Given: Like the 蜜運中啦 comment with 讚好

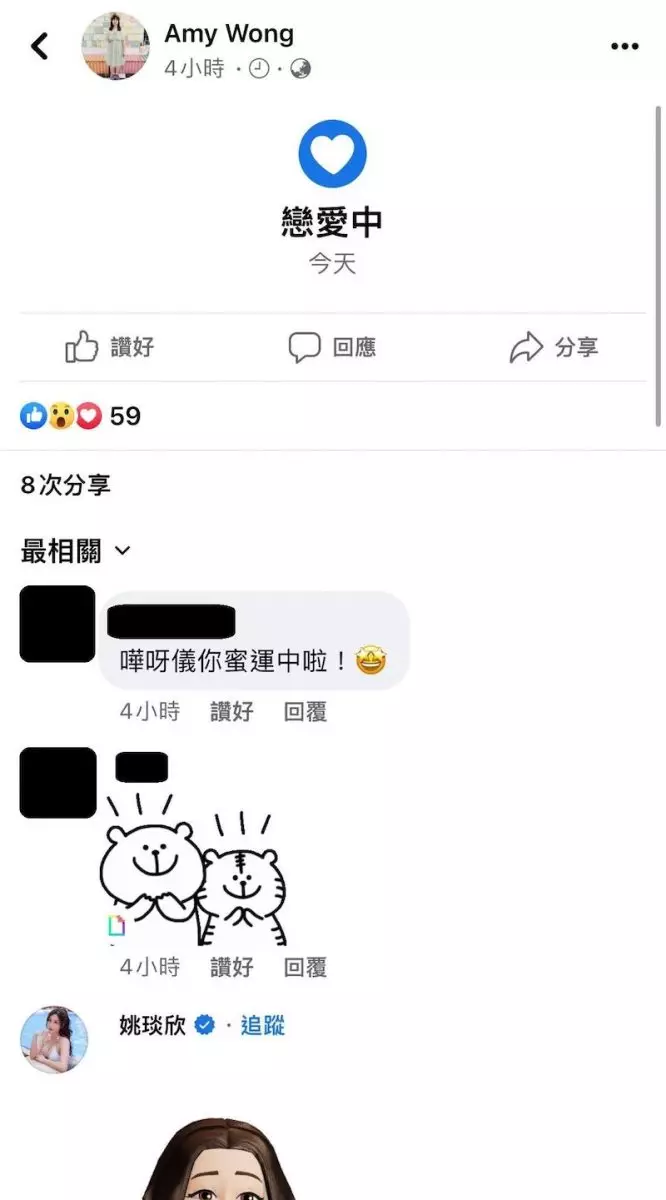Looking at the screenshot, I should pyautogui.click(x=232, y=712).
